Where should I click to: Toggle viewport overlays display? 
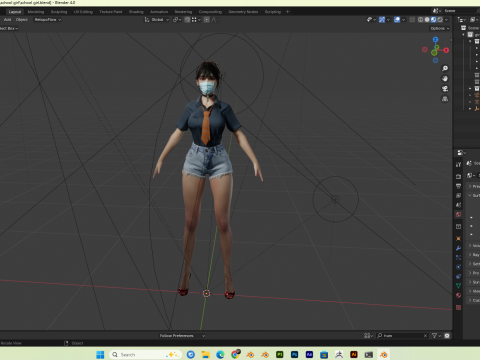coord(397,20)
